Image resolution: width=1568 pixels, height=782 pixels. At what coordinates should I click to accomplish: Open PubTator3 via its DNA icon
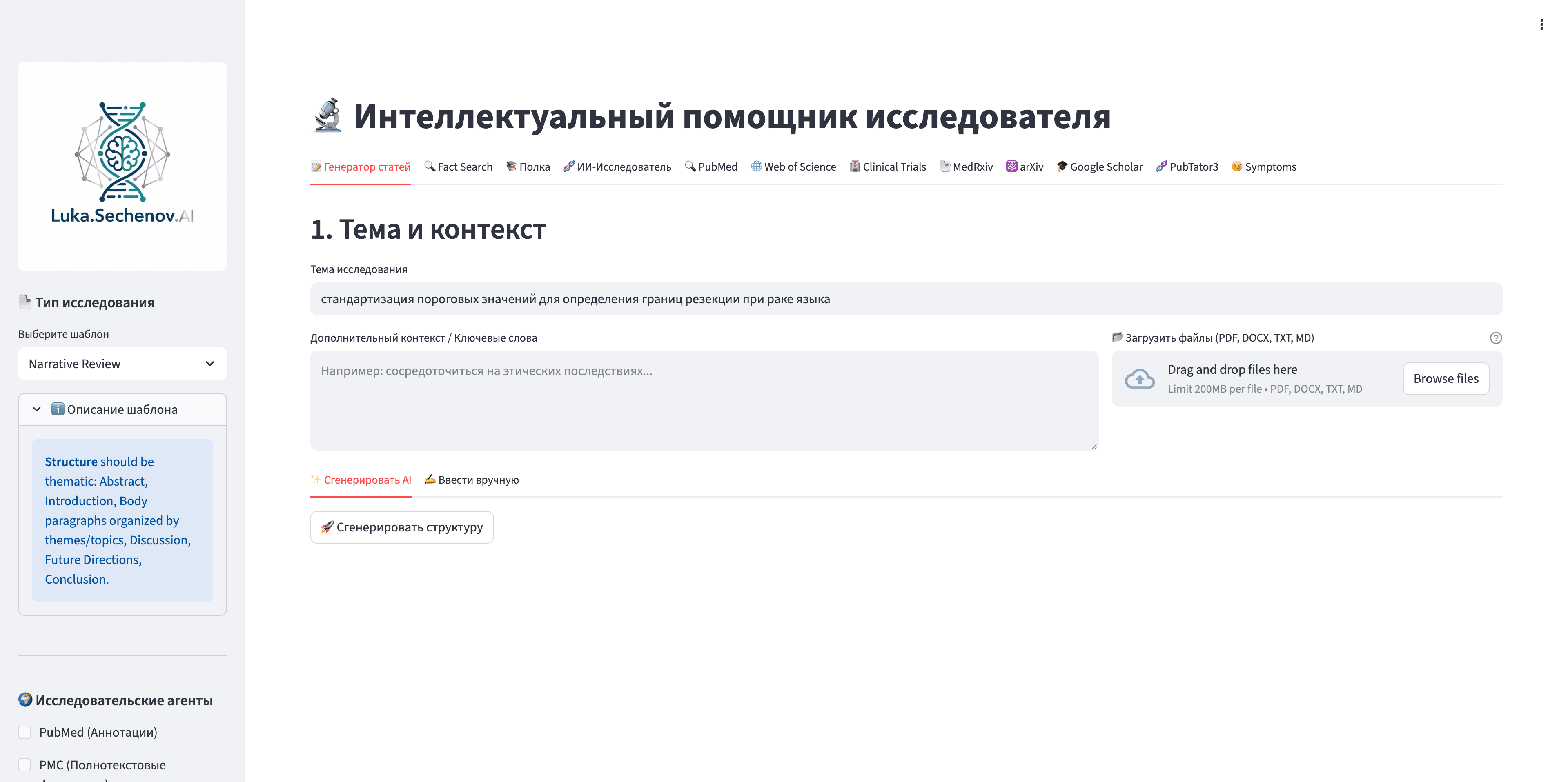pyautogui.click(x=1161, y=166)
